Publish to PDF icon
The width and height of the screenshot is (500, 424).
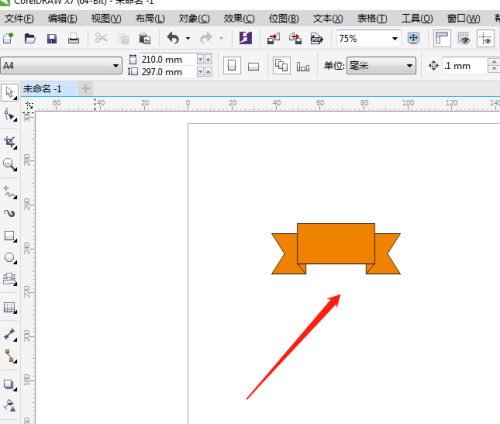pyautogui.click(x=317, y=38)
